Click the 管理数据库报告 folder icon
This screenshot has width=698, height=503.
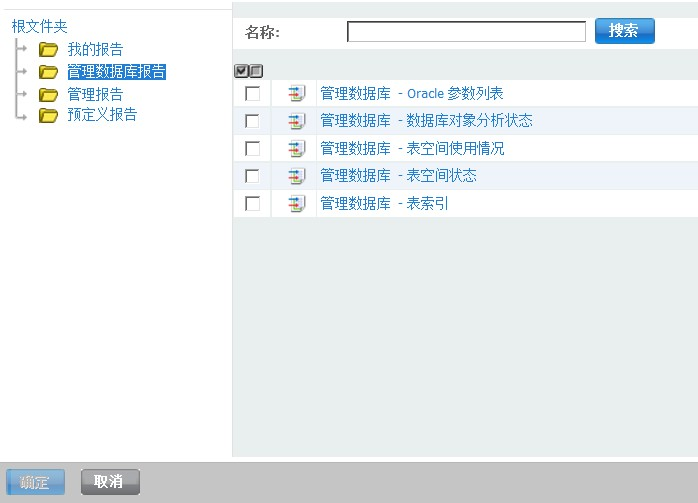(x=48, y=72)
